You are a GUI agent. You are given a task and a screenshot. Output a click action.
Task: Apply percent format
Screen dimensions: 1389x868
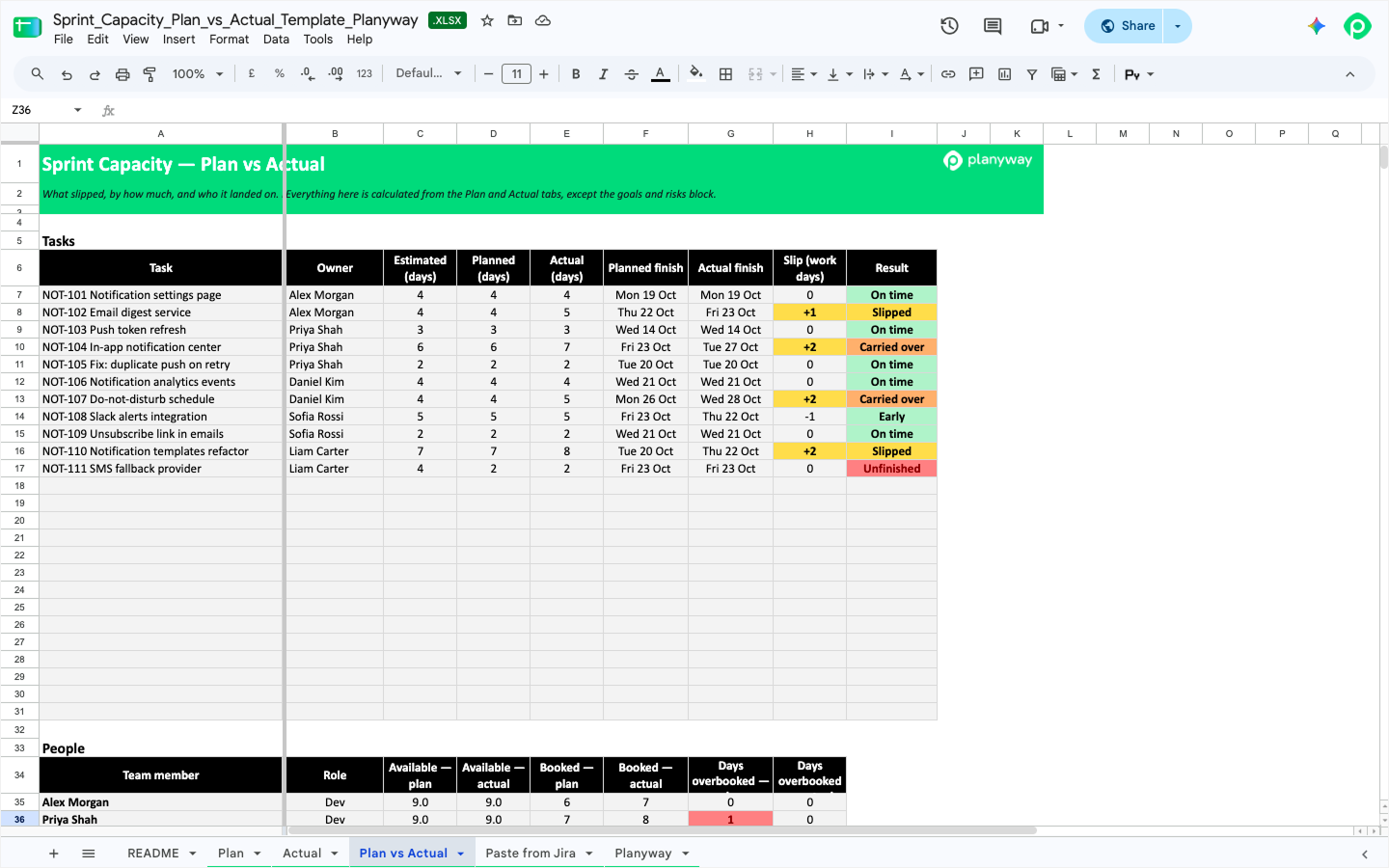(x=280, y=74)
